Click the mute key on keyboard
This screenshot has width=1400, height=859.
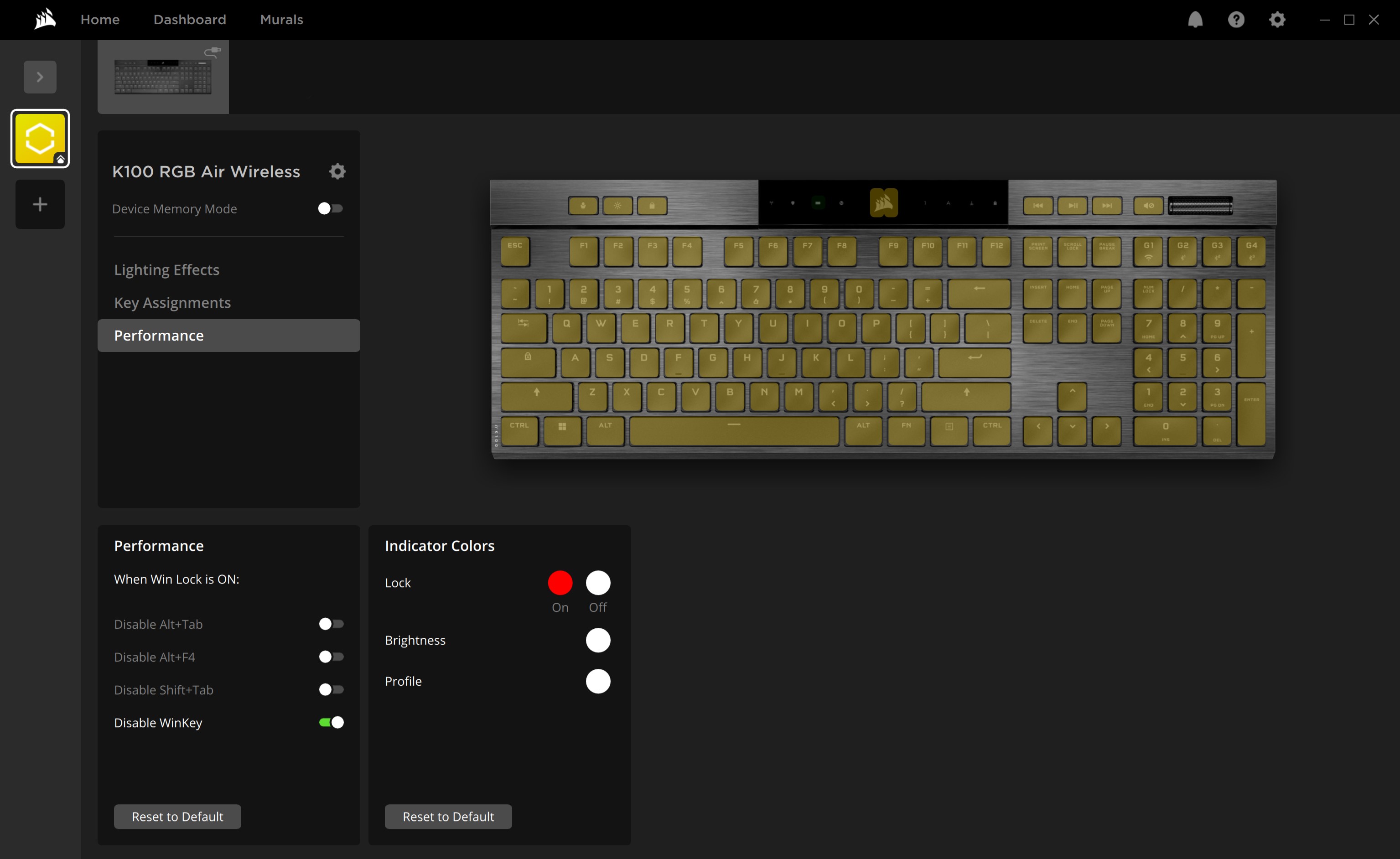click(1148, 206)
